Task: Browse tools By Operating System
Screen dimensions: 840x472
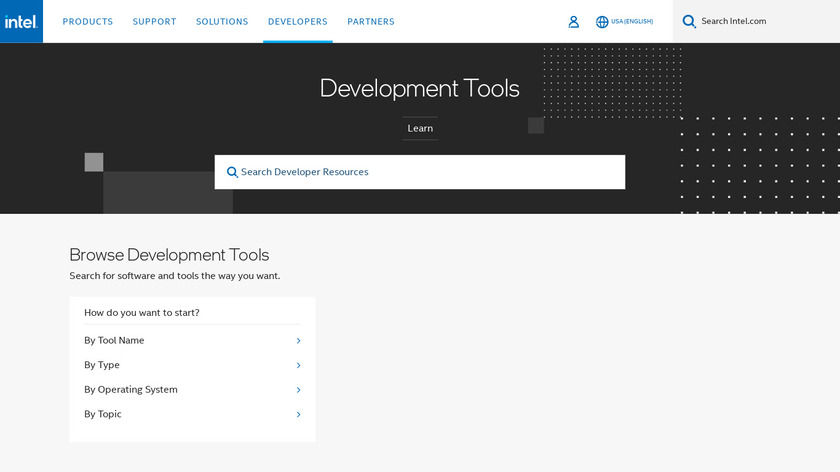Action: pos(192,389)
